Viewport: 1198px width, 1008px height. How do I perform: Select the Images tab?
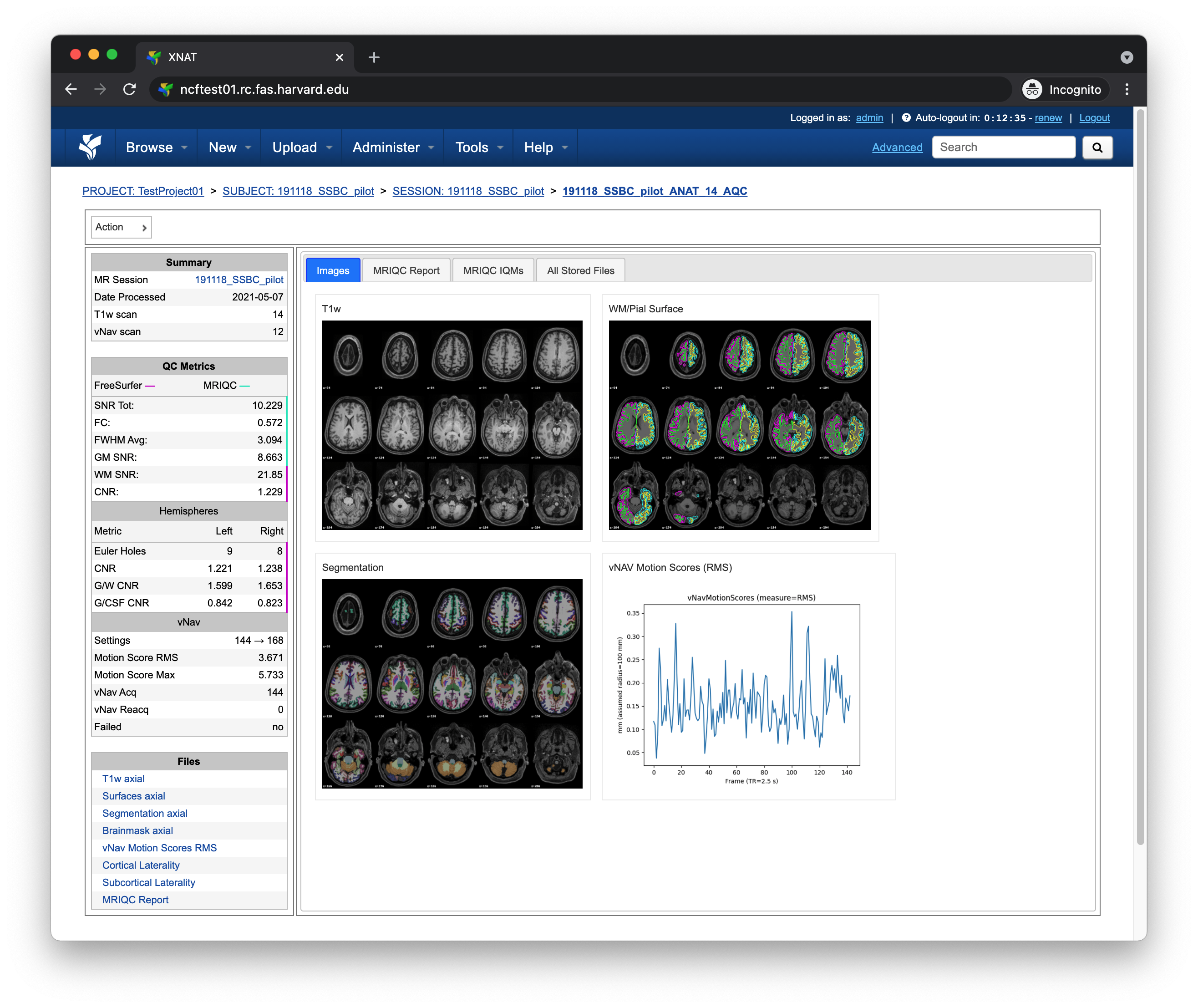coord(332,270)
